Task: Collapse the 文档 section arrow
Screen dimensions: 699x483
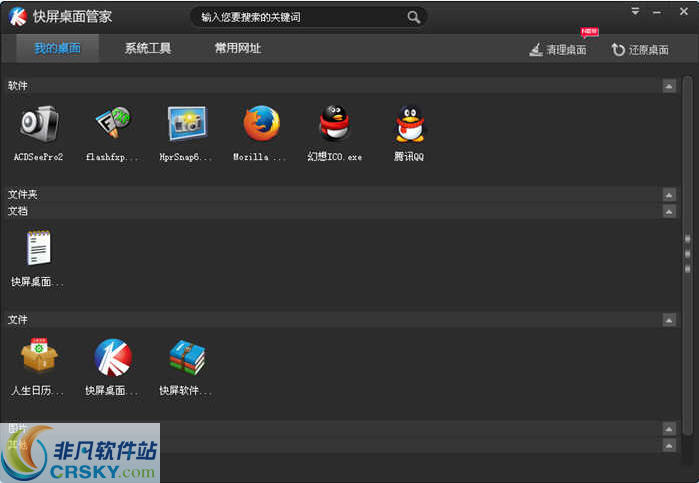Action: [669, 211]
